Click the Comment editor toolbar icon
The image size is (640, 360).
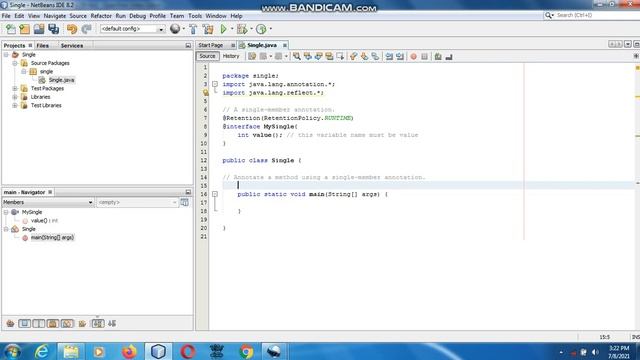pyautogui.click(x=438, y=57)
